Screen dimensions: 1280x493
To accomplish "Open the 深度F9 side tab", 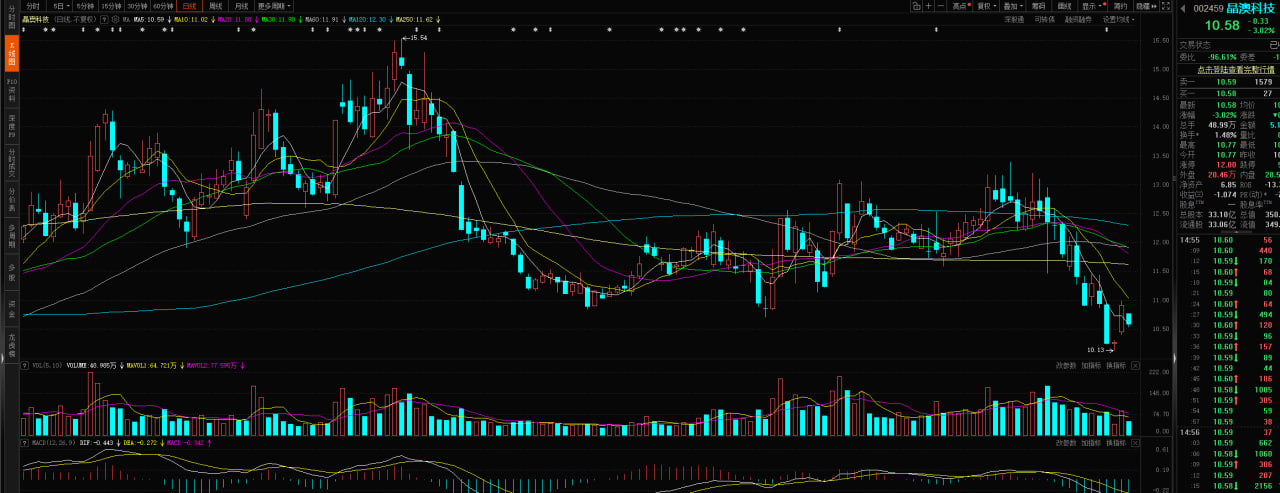I will [x=12, y=127].
